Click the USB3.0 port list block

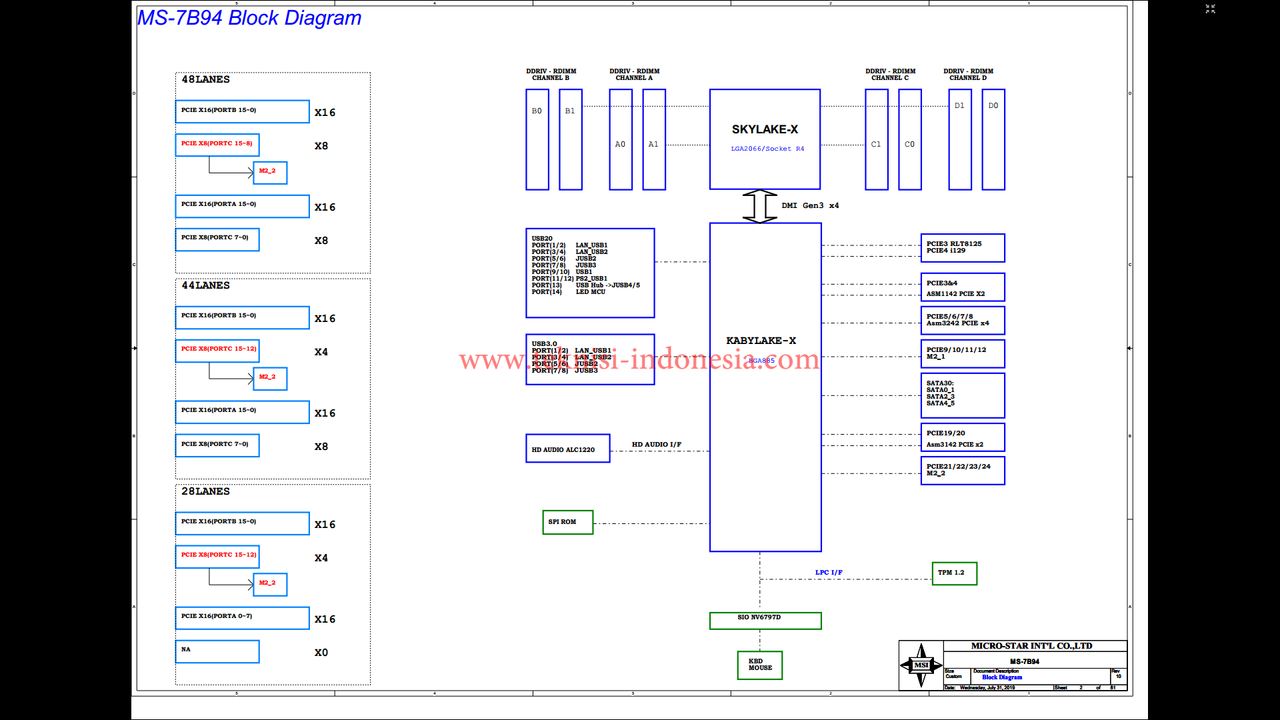tap(590, 359)
